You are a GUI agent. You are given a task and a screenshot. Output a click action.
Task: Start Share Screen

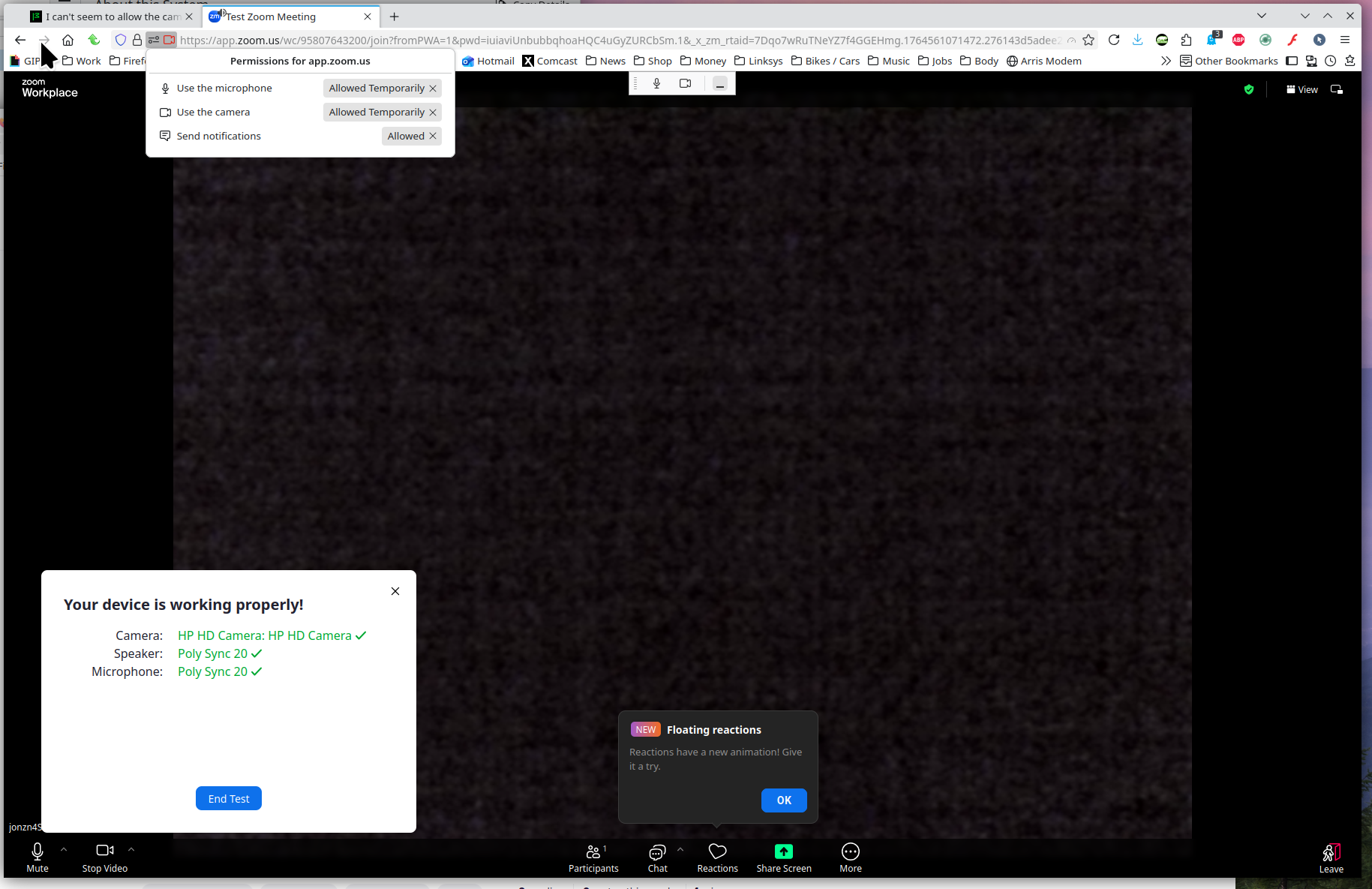[784, 857]
